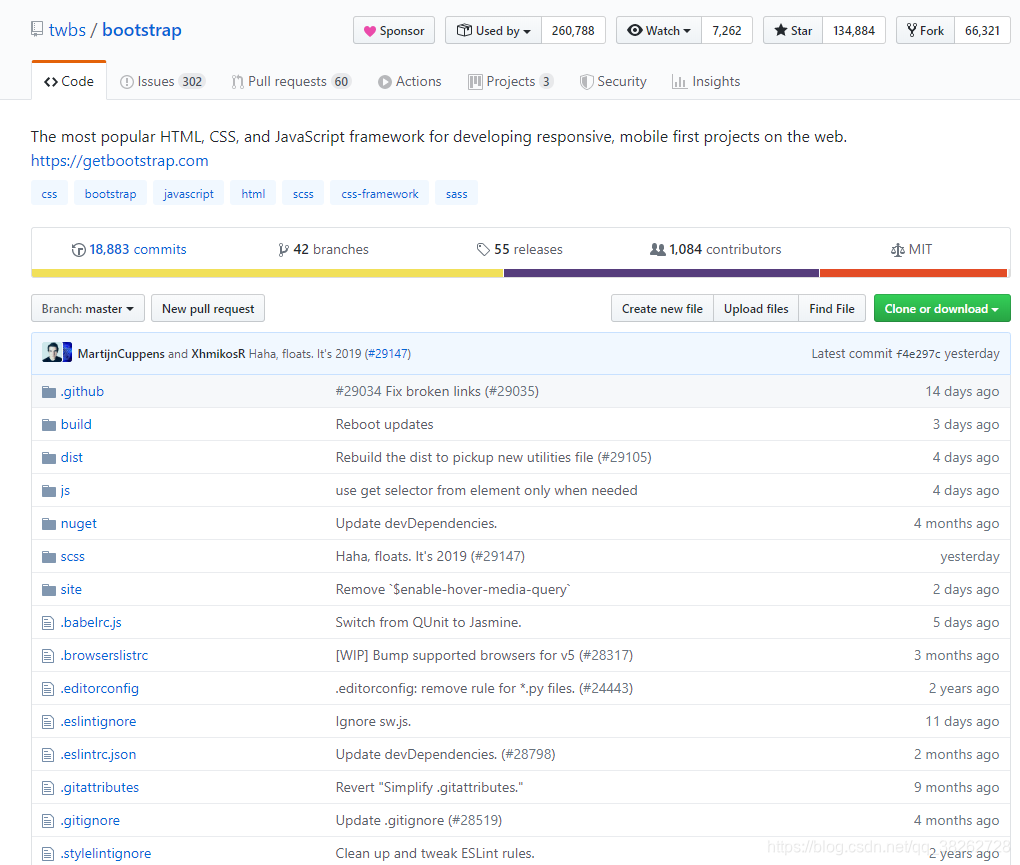This screenshot has width=1020, height=865.
Task: Click the yellow segment of language bar
Action: click(267, 273)
